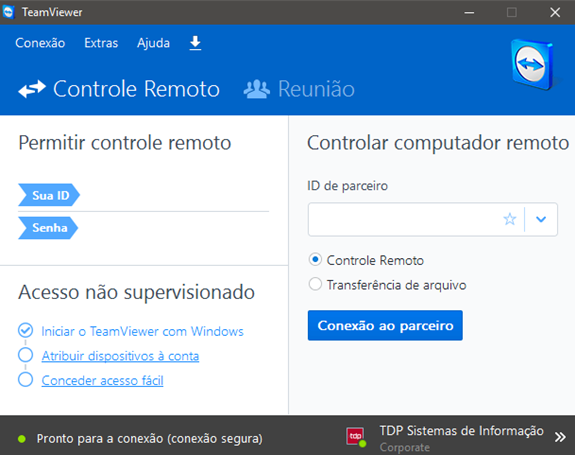575x455 pixels.
Task: Click the TDP company logo icon
Action: coord(355,436)
